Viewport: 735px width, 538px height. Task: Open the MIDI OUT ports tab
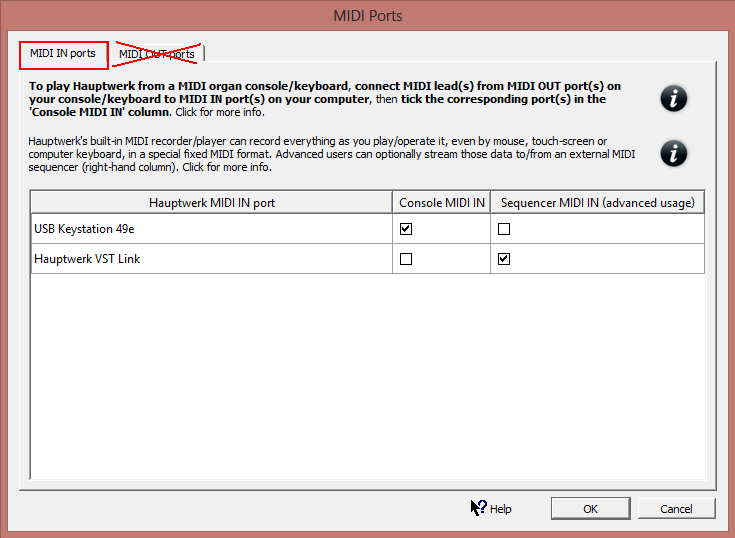[157, 54]
